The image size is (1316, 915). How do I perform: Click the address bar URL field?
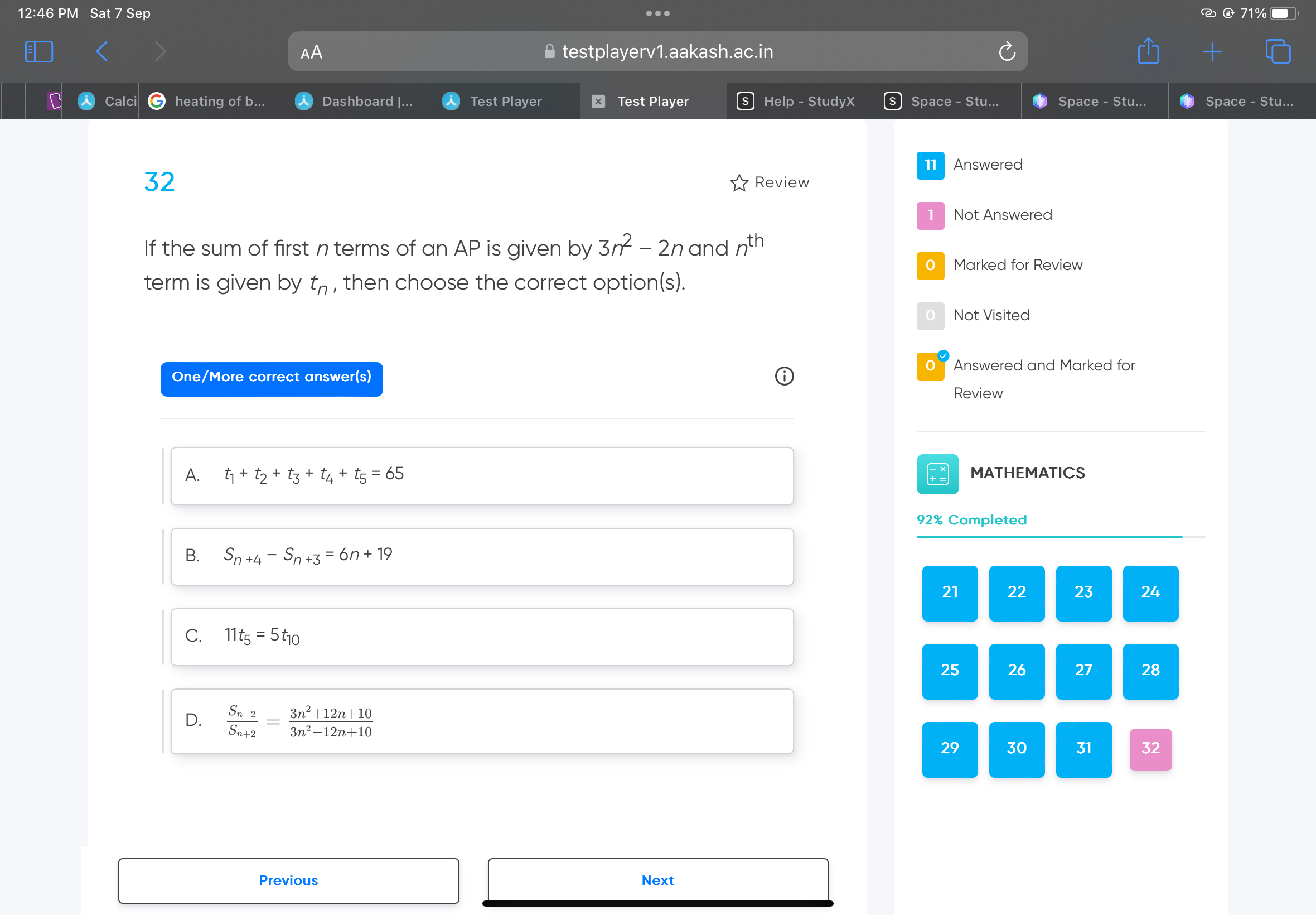point(657,51)
